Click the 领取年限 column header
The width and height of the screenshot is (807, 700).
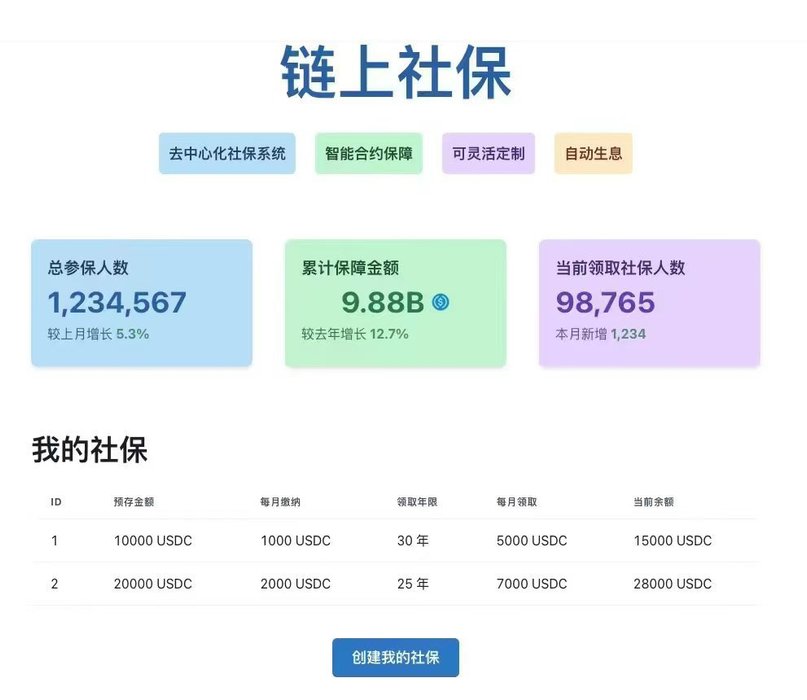[x=416, y=502]
